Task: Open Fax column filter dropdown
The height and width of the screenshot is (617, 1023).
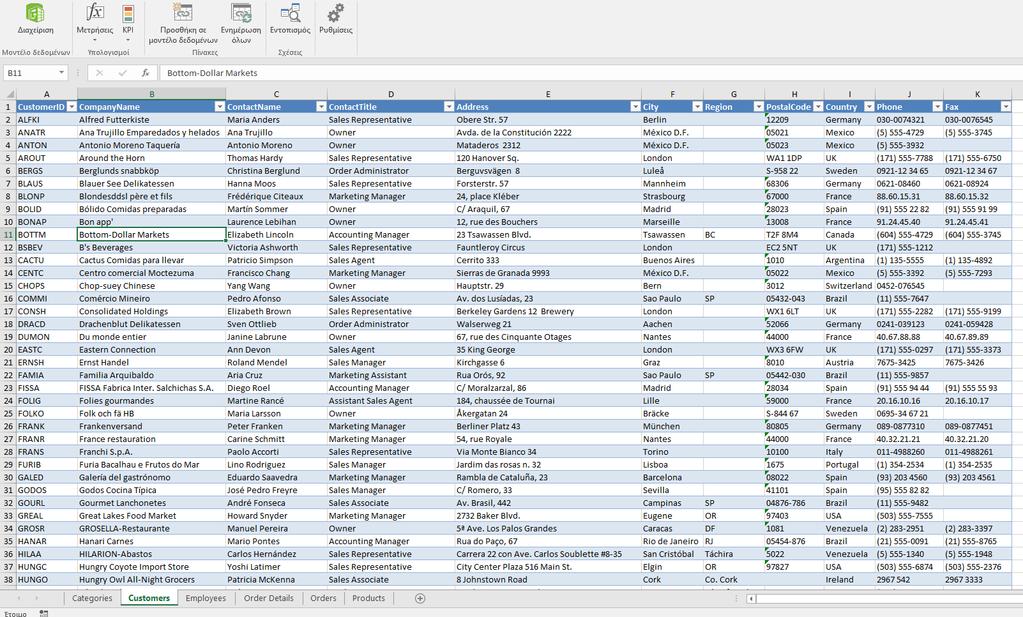Action: pos(1005,107)
